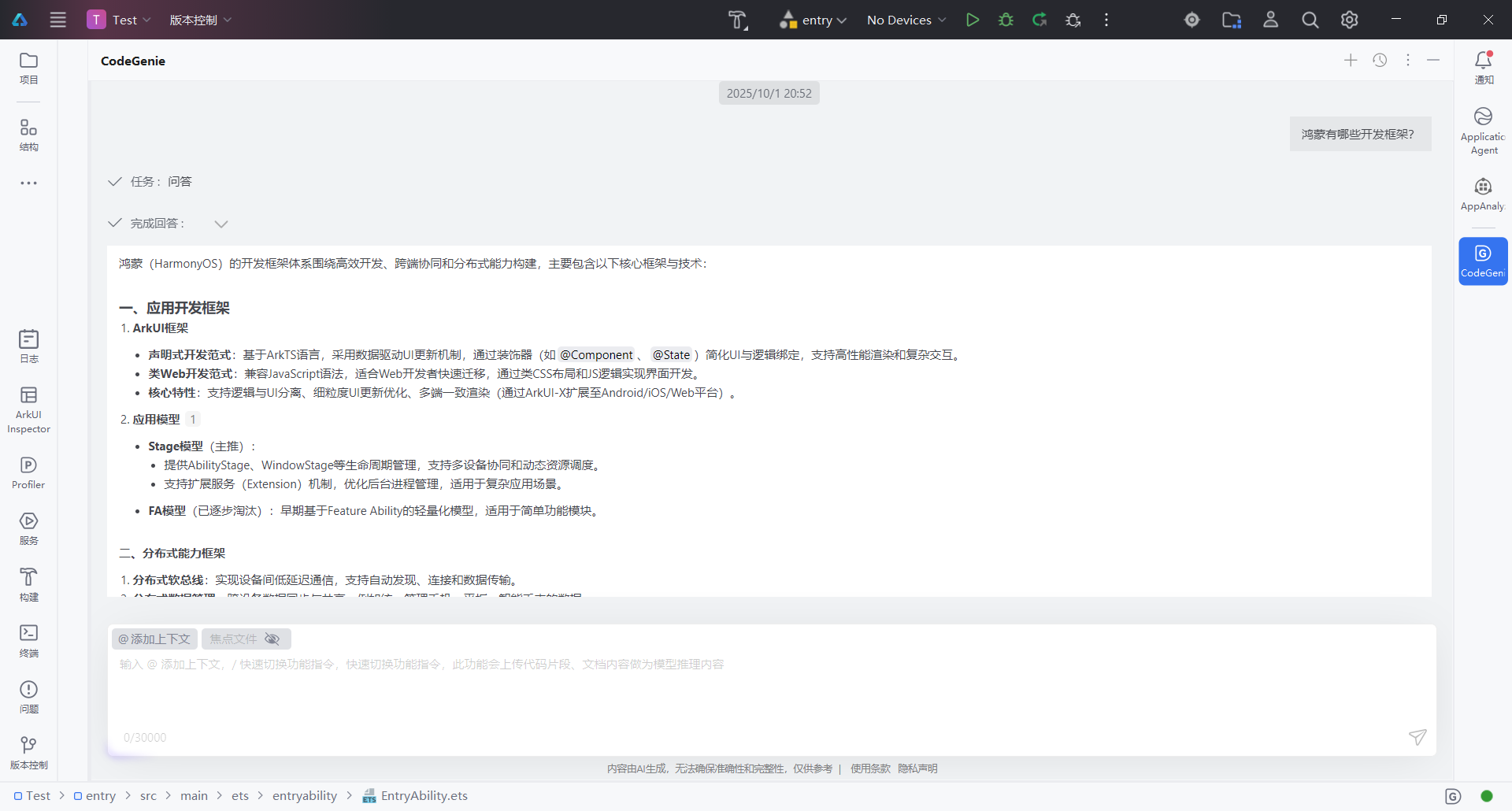1512x811 pixels.
Task: Click the CodeGenie panel title
Action: pos(133,61)
